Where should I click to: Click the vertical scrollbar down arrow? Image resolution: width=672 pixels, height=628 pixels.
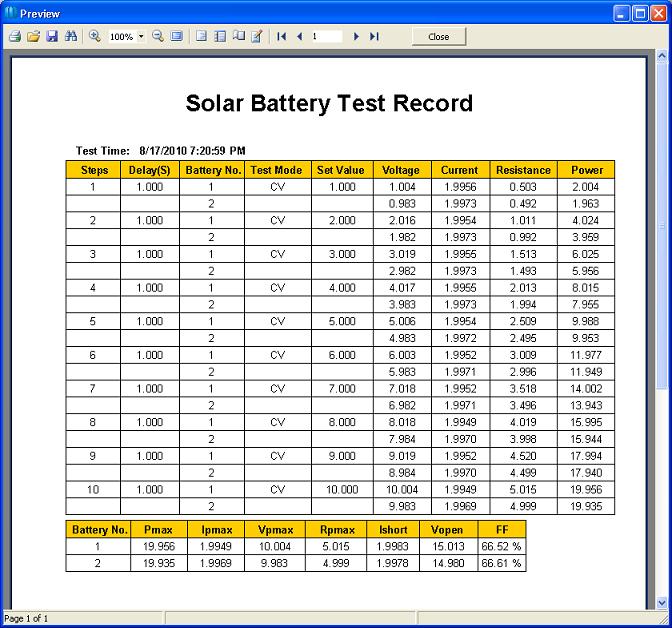tap(662, 602)
